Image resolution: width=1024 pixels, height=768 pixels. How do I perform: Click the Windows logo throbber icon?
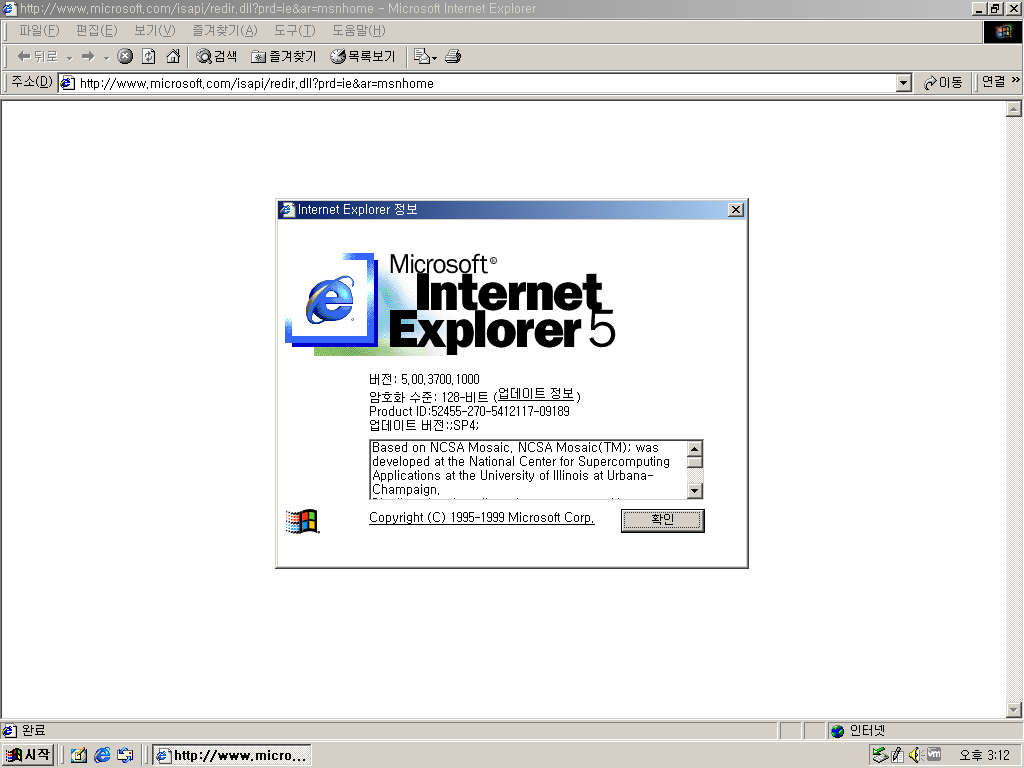[x=1002, y=32]
